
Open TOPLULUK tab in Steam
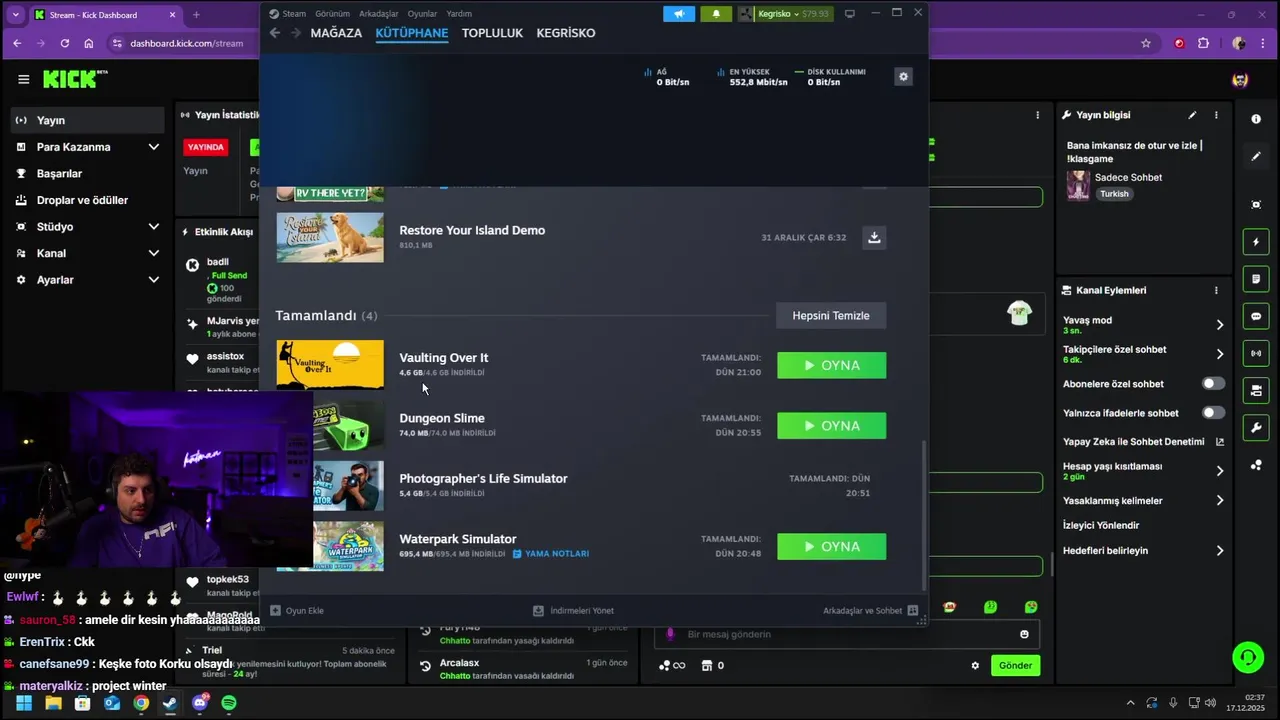[492, 33]
